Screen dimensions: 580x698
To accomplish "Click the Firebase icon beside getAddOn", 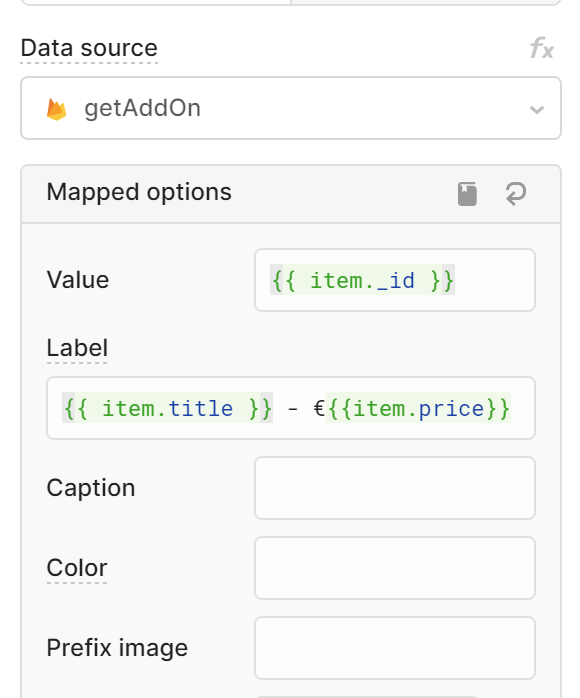I will pyautogui.click(x=57, y=109).
